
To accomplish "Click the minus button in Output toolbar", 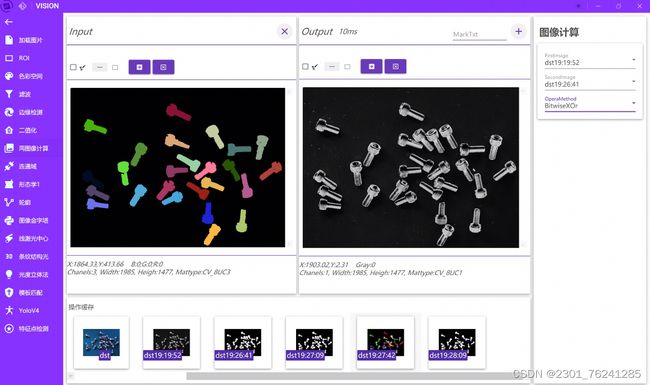I will click(x=332, y=66).
